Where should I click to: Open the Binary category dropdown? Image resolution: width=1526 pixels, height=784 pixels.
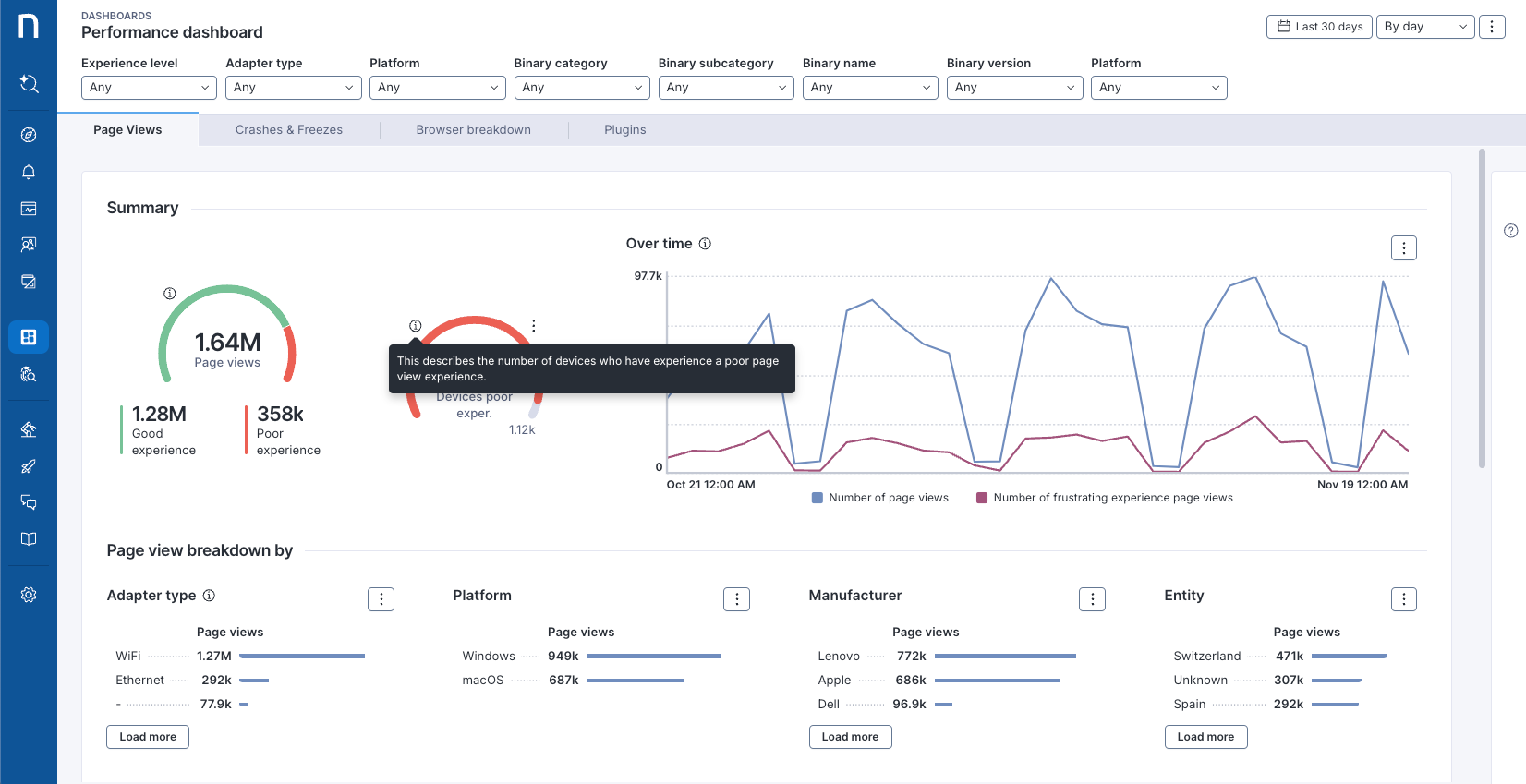[581, 88]
